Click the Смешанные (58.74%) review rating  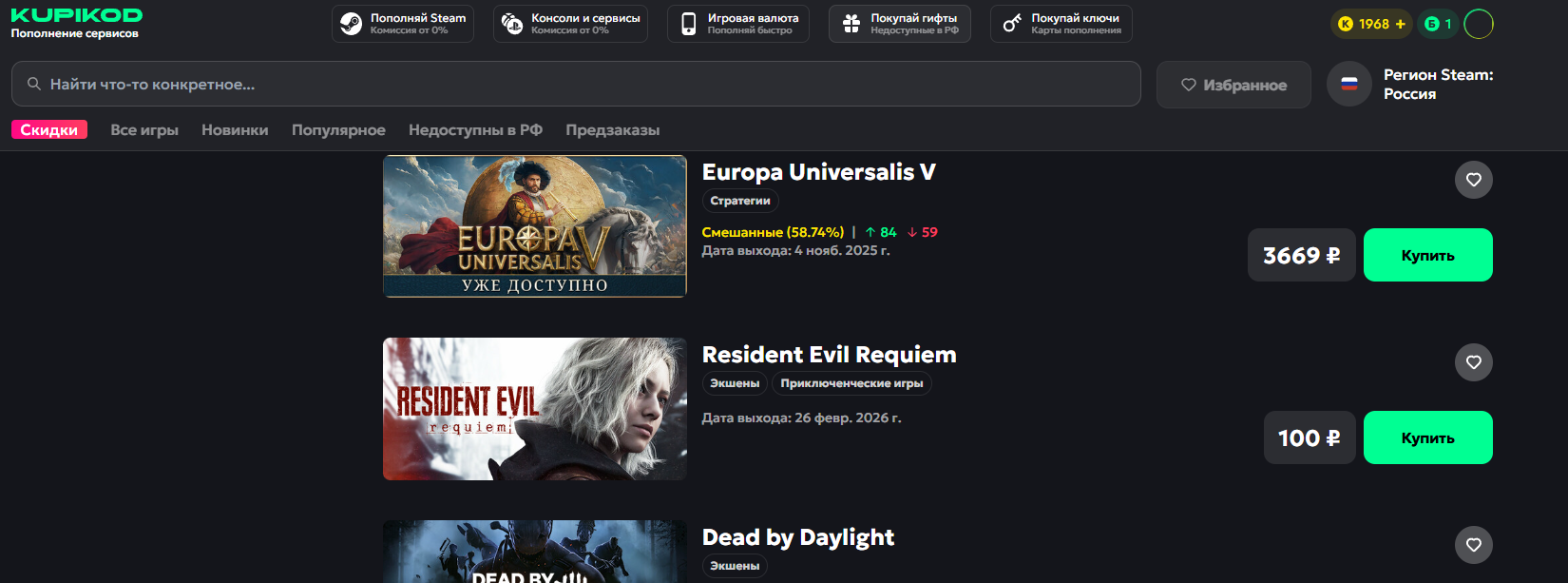(x=773, y=232)
